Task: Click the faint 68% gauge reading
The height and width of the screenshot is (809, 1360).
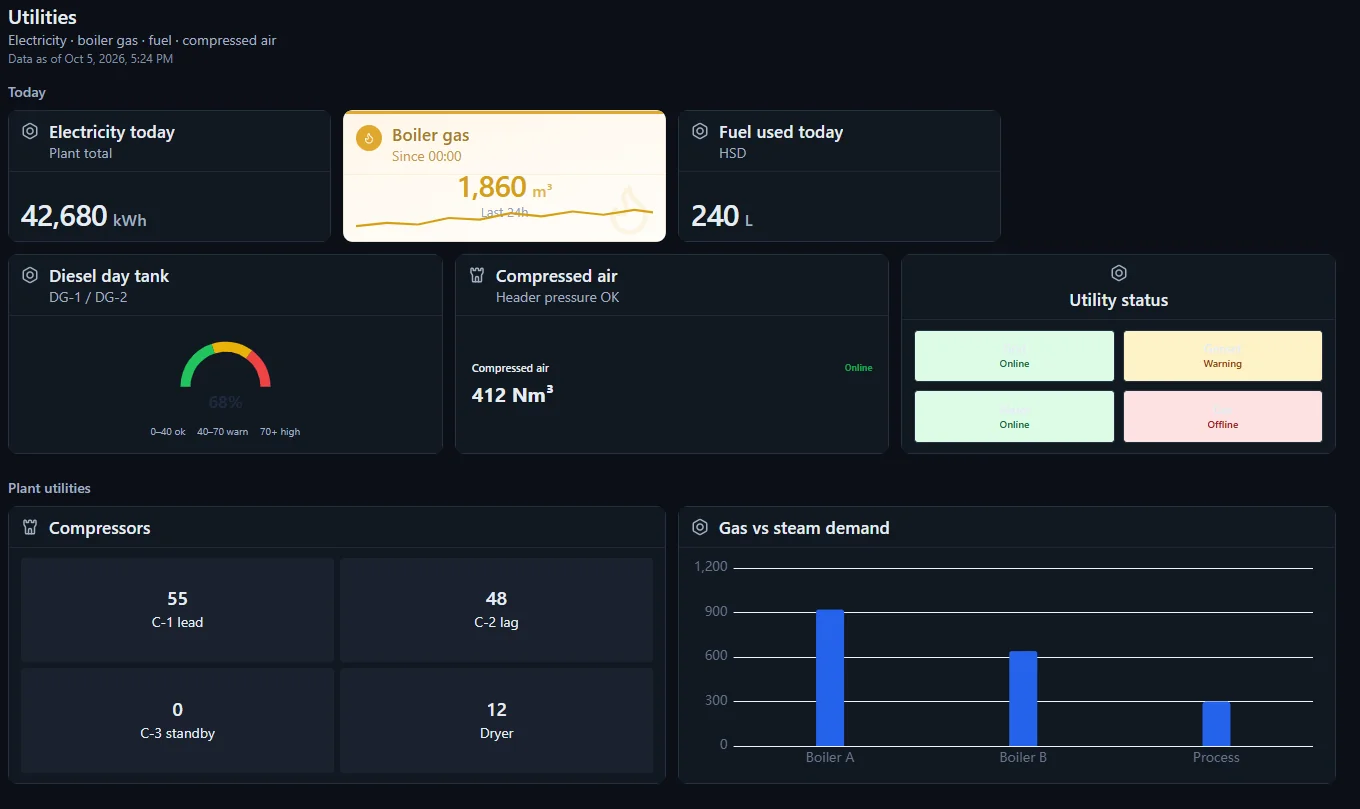Action: [x=226, y=402]
